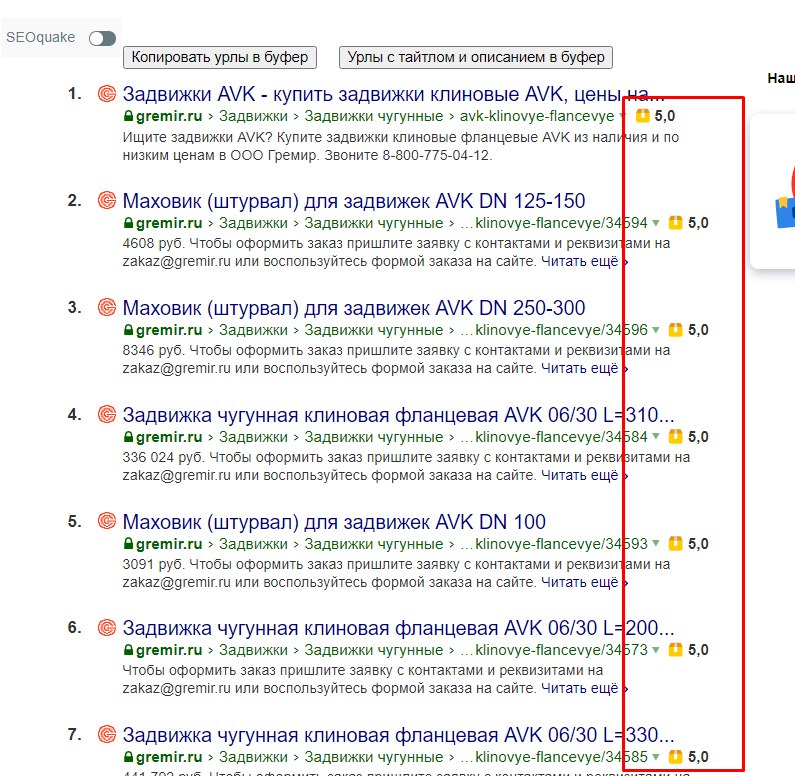Screen dimensions: 795x776
Task: Expand the URL dropdown arrow after klinovye-flancevye/34573
Action: click(x=656, y=650)
